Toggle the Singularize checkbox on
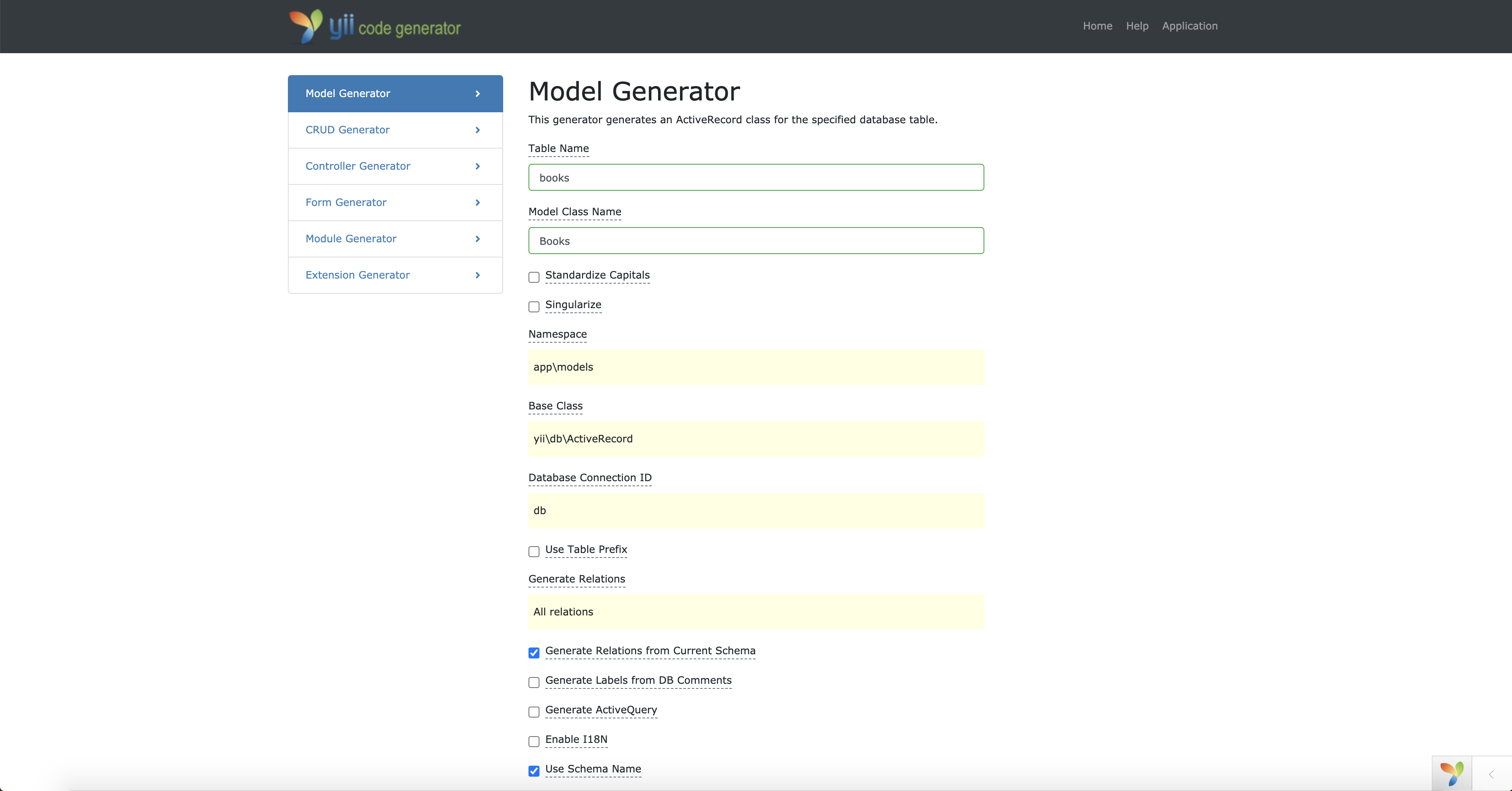This screenshot has height=791, width=1512. pos(534,305)
